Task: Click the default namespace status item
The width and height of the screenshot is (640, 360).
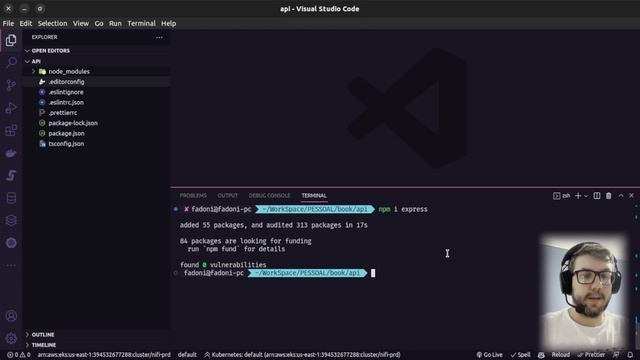Action: pos(187,355)
